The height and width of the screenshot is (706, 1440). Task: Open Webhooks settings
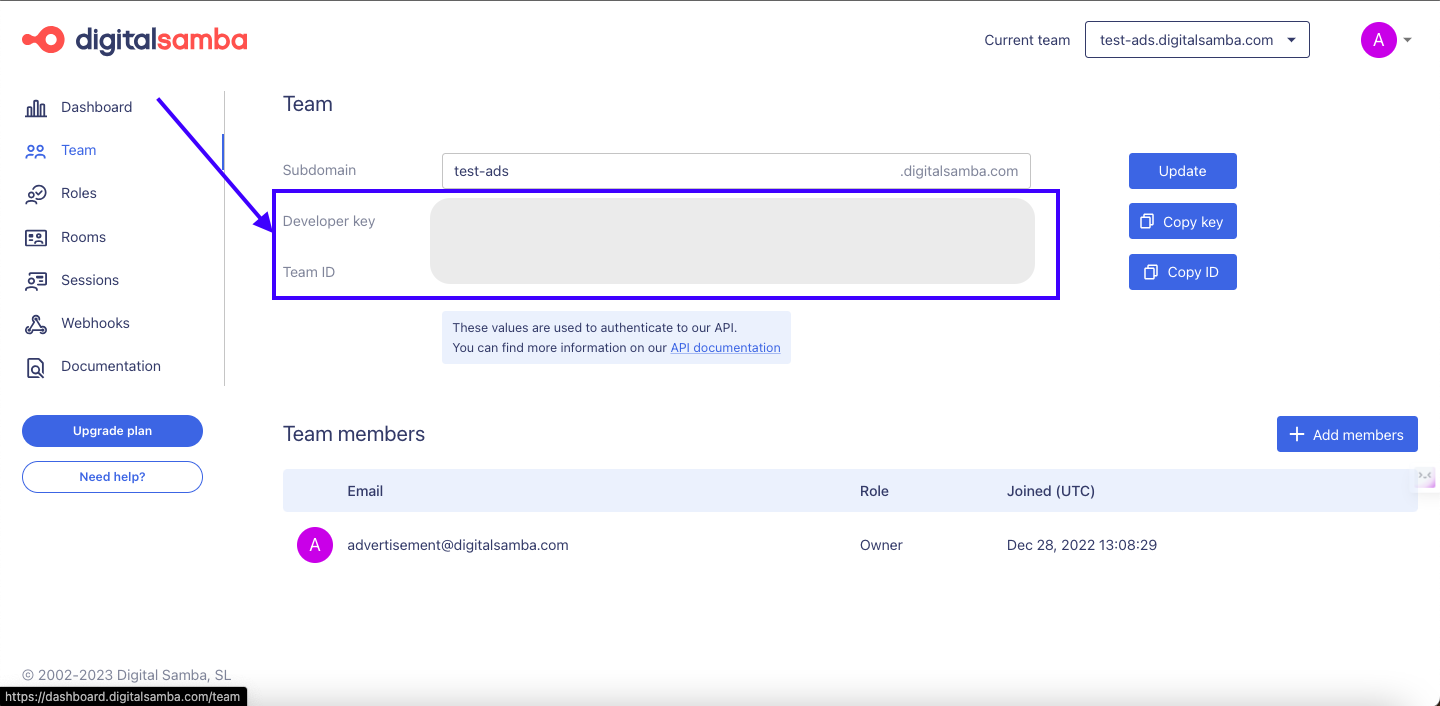pyautogui.click(x=95, y=323)
